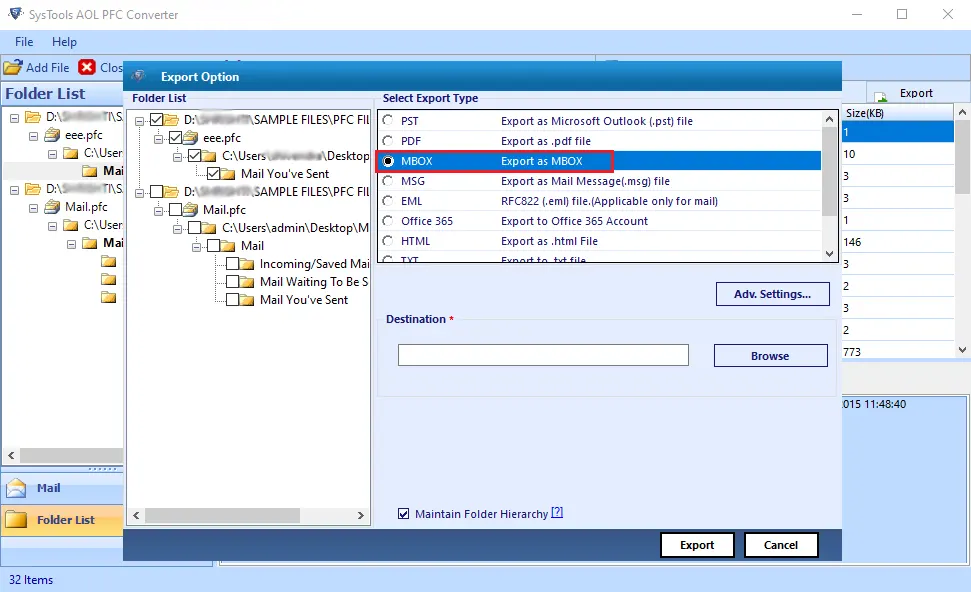Screen dimensions: 971x592
Task: Check the Incoming/Saved Mail checkbox
Action: point(232,264)
